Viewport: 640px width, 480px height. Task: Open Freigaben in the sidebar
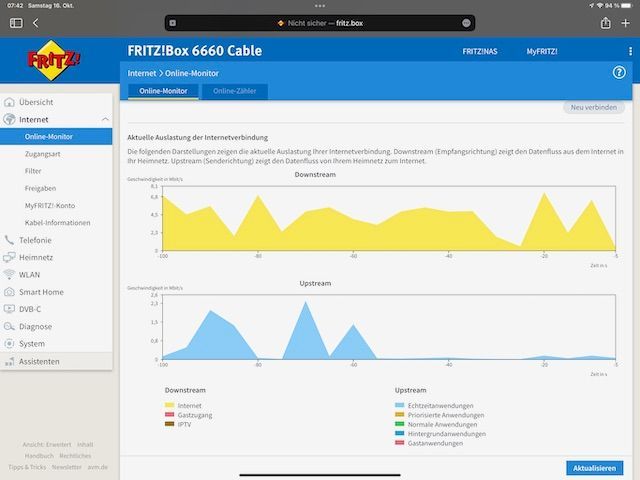coord(40,188)
